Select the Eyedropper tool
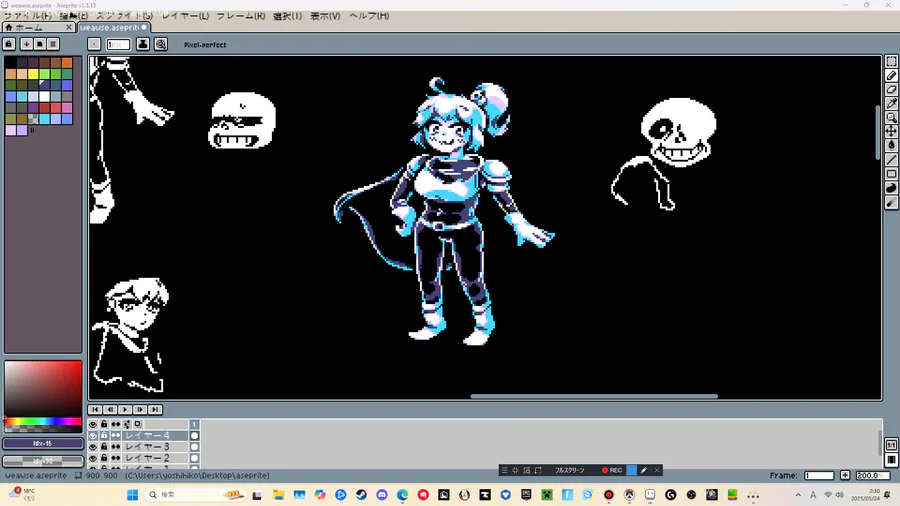Screen dimensions: 900x506 click(891, 103)
